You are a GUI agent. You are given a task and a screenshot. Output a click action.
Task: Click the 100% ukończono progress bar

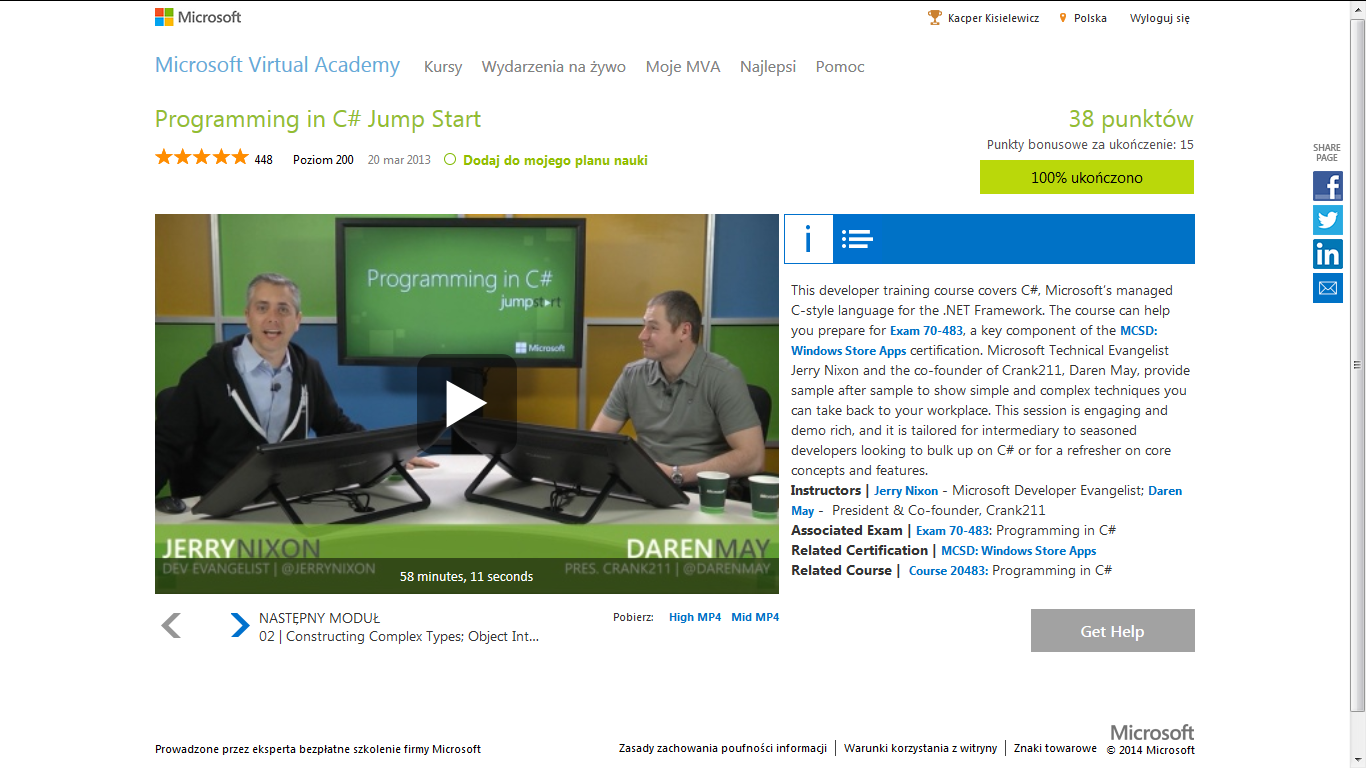click(x=1086, y=178)
